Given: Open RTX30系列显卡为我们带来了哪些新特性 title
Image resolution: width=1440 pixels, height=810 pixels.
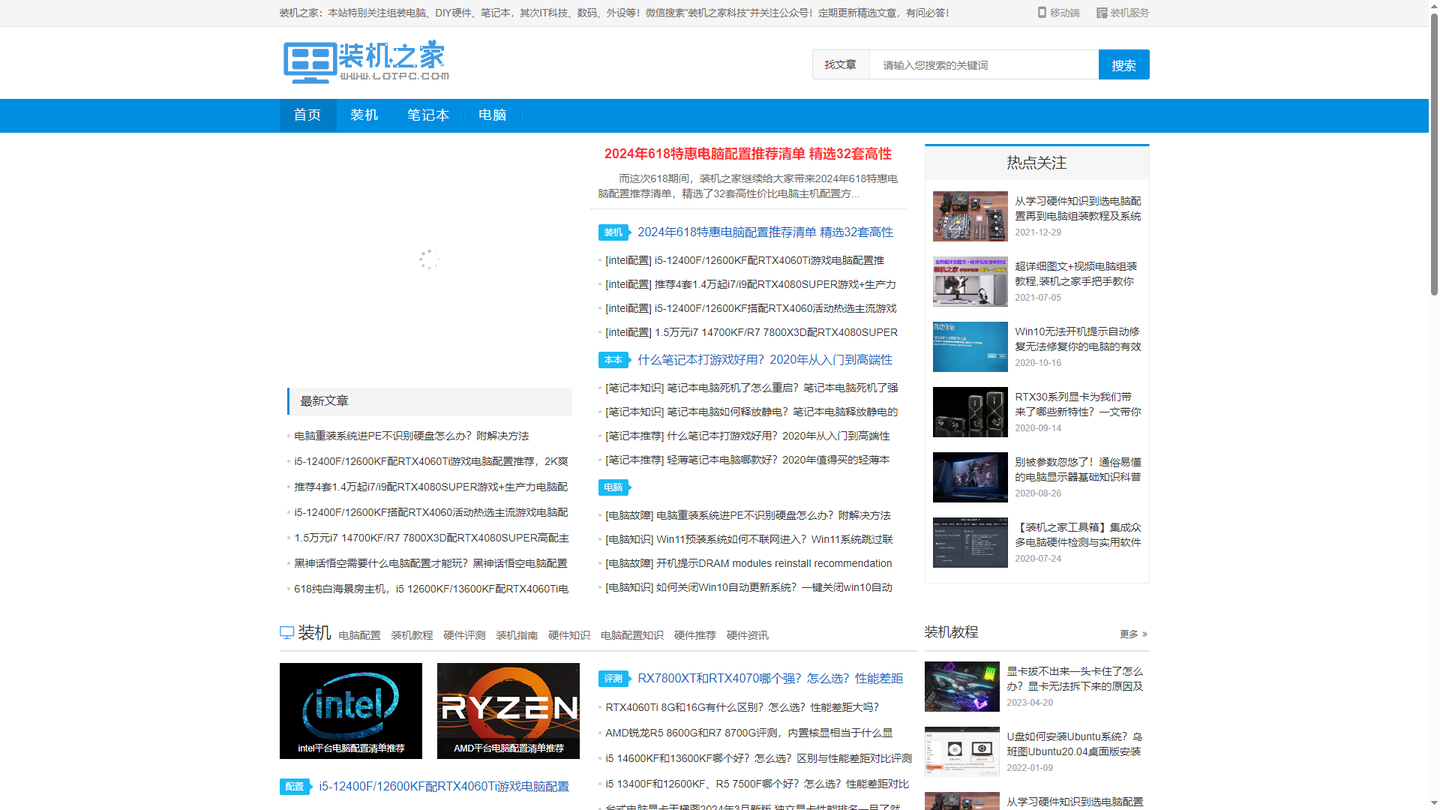Looking at the screenshot, I should 1078,404.
